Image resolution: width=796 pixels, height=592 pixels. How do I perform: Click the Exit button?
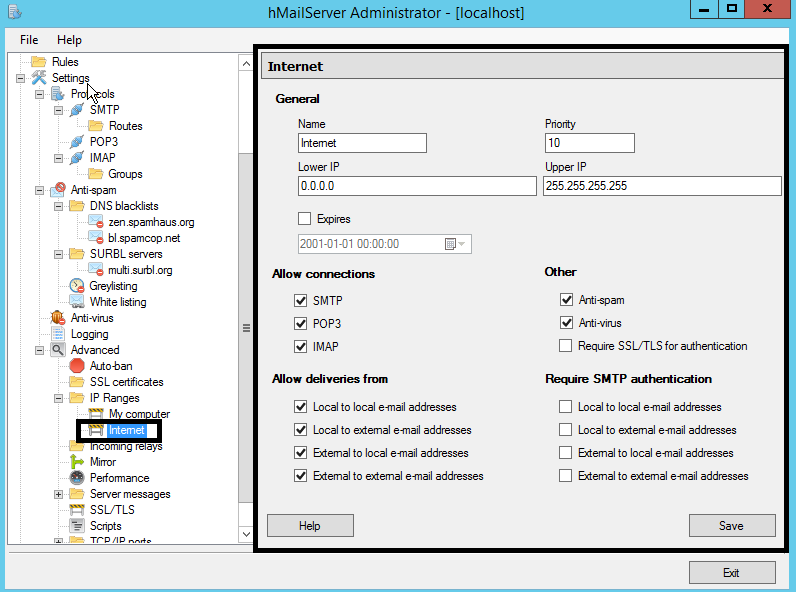tap(732, 573)
